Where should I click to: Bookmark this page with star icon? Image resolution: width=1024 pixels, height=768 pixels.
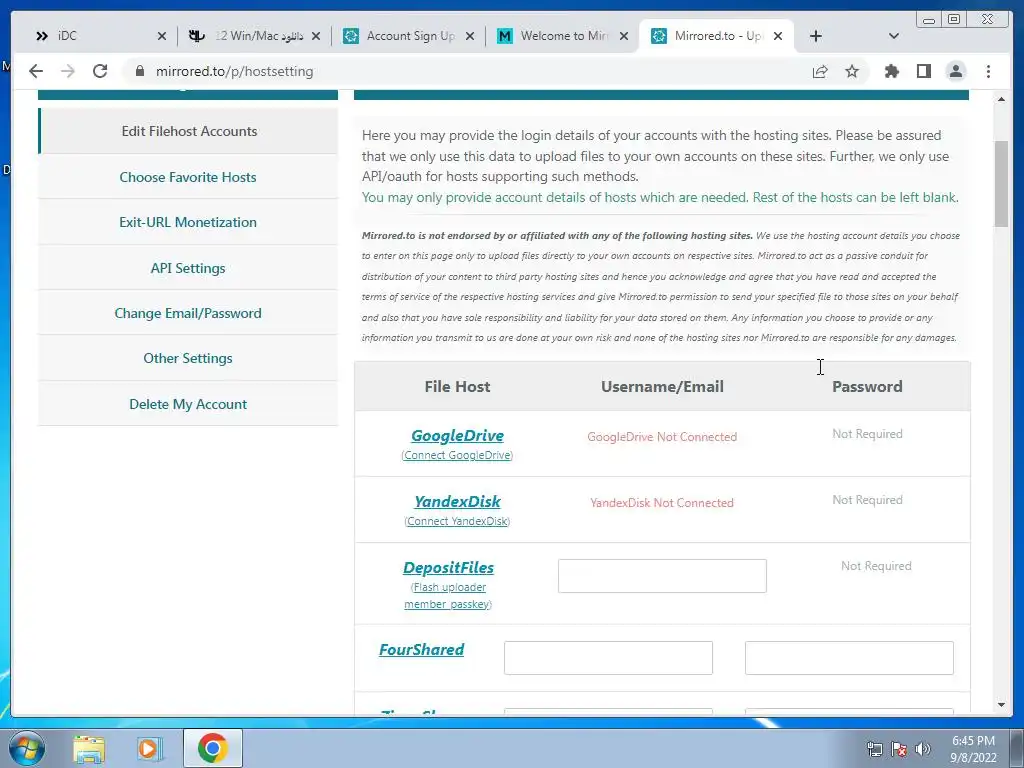click(x=852, y=71)
